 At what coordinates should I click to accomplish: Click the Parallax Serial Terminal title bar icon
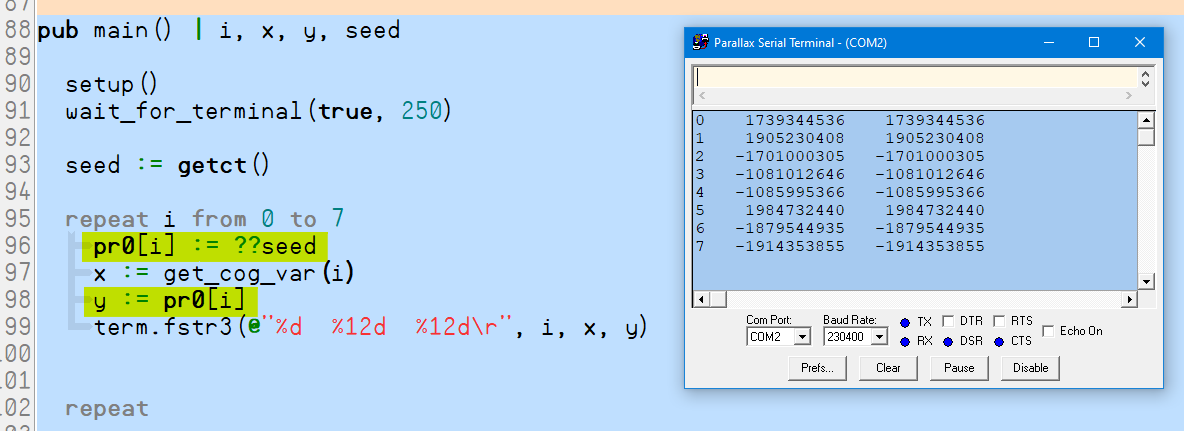(701, 43)
